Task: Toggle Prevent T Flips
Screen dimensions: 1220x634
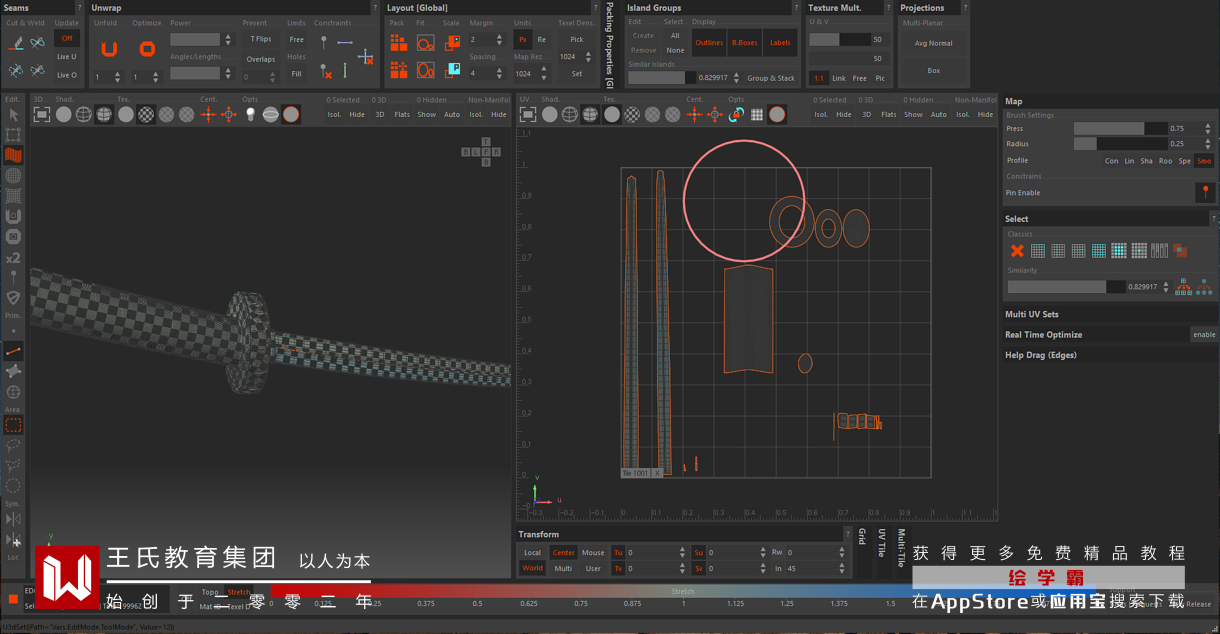Action: point(260,39)
